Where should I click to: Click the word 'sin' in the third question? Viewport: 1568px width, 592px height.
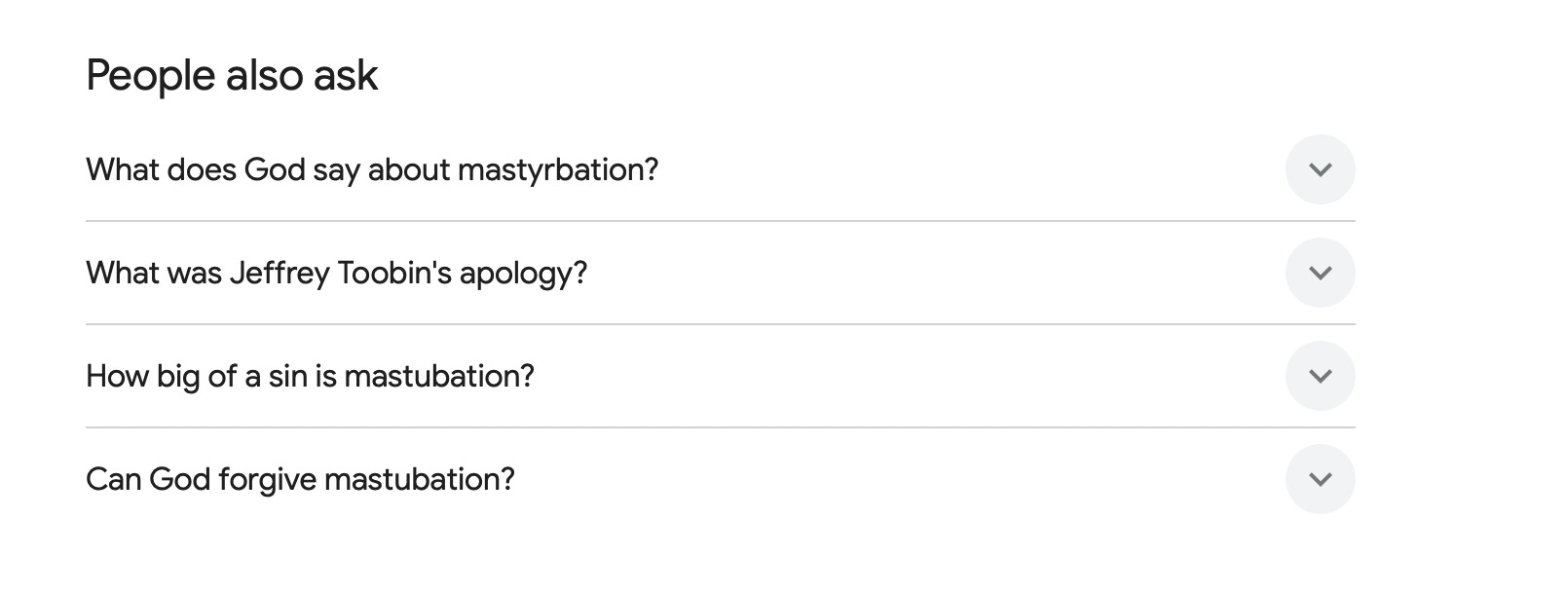[x=287, y=377]
